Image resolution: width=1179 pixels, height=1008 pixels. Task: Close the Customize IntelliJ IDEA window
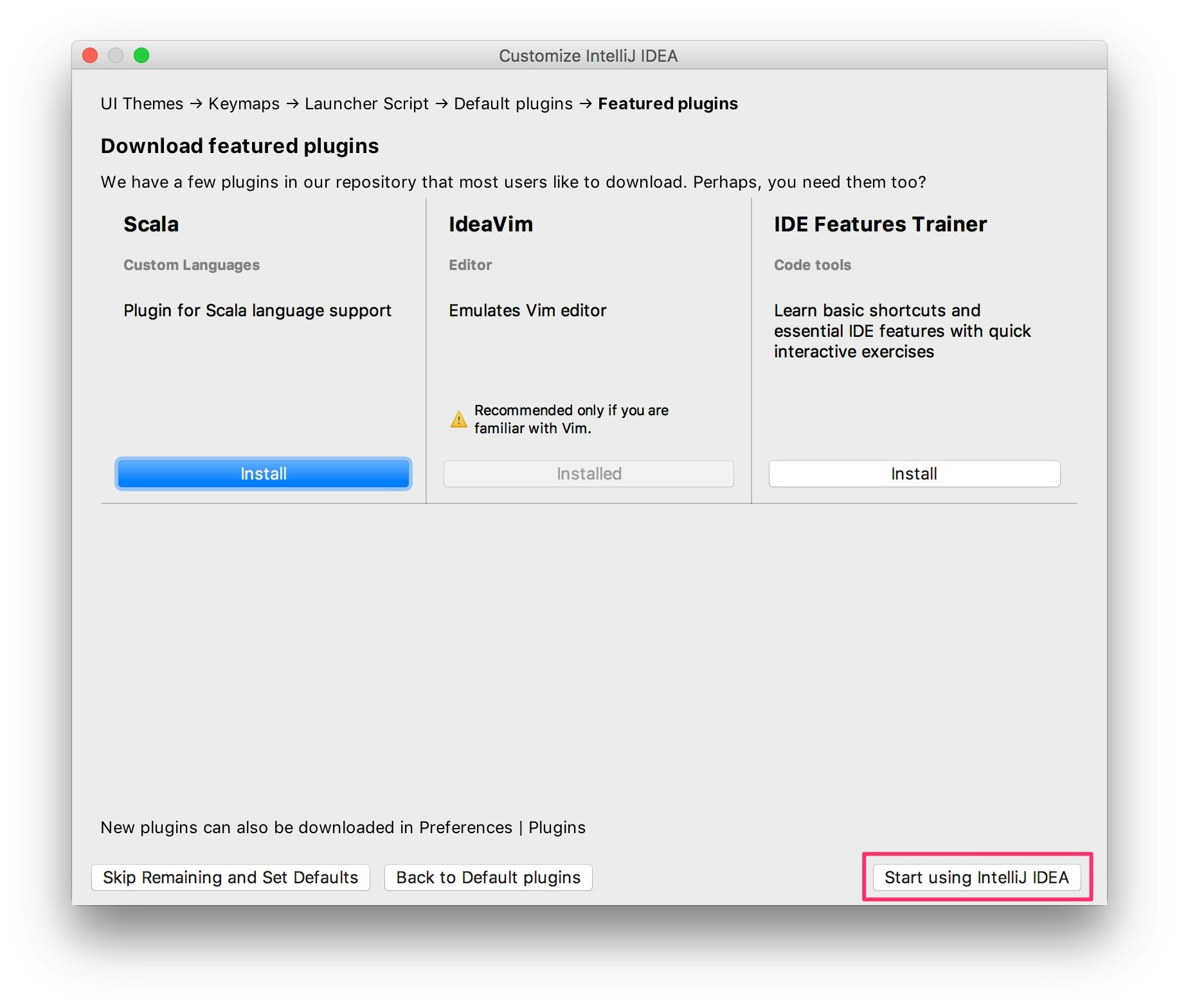coord(90,56)
